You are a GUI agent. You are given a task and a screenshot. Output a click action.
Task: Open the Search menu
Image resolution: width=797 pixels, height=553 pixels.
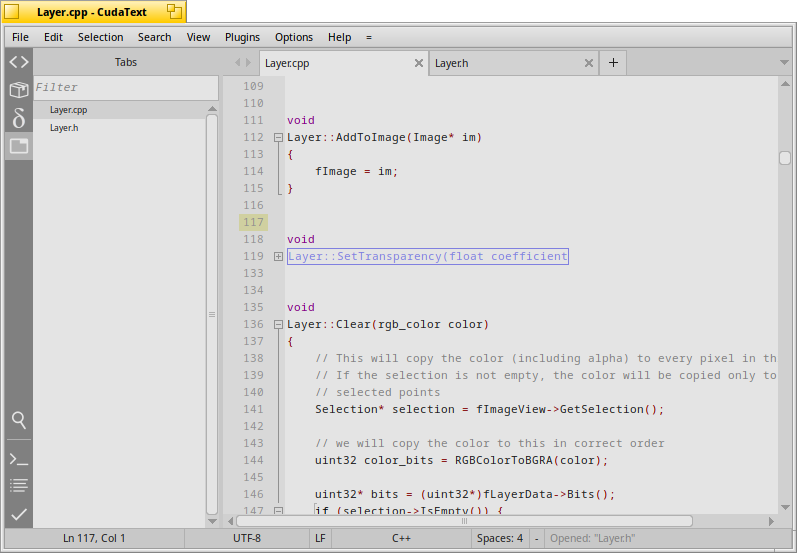pos(155,37)
